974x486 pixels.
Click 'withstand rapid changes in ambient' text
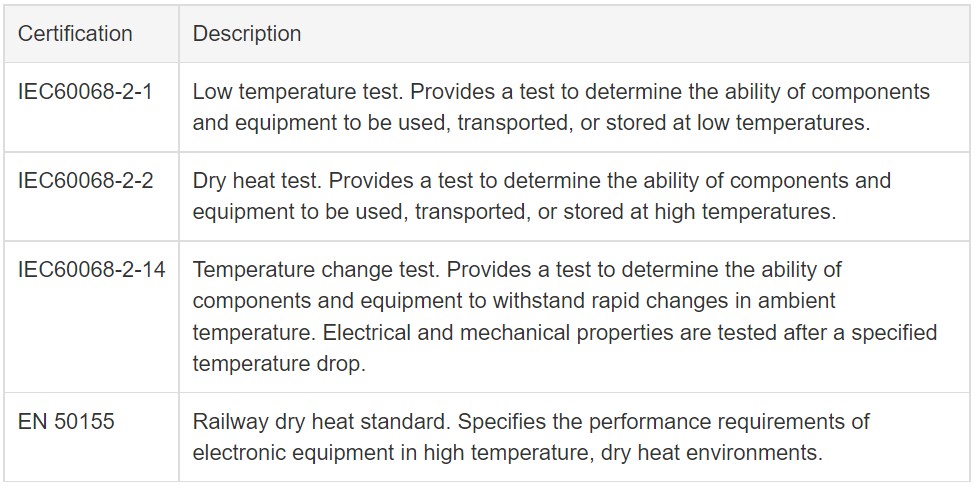click(665, 301)
